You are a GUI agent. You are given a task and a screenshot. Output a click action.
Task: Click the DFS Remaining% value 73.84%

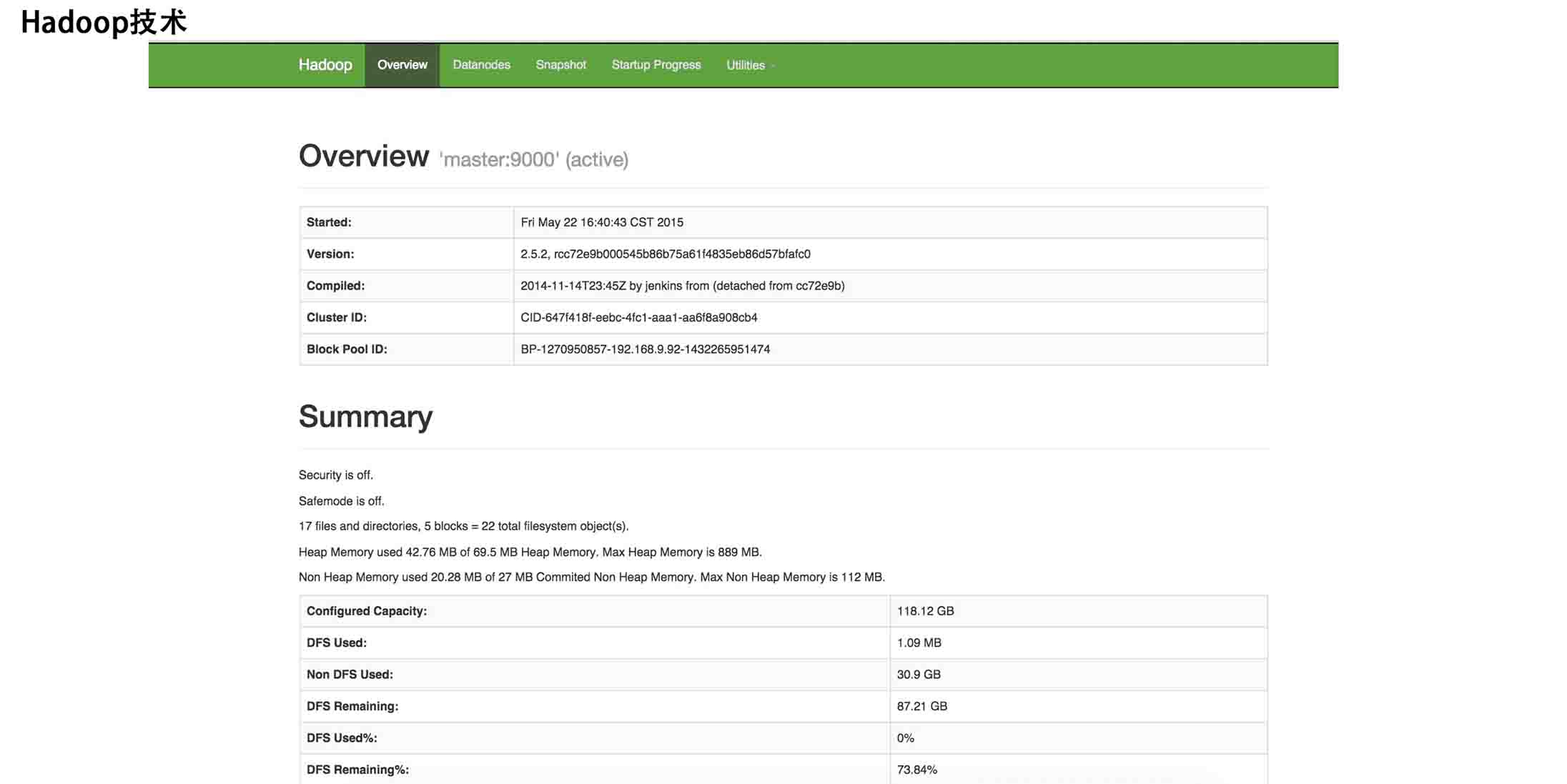(916, 770)
